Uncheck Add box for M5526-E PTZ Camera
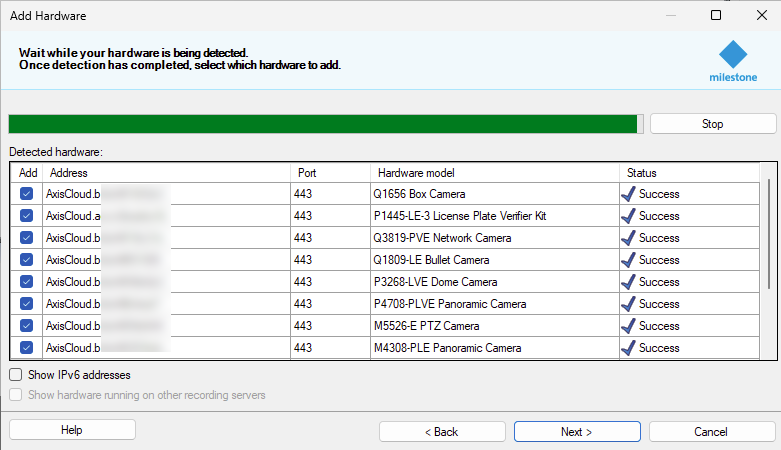Image resolution: width=781 pixels, height=450 pixels. tap(26, 325)
